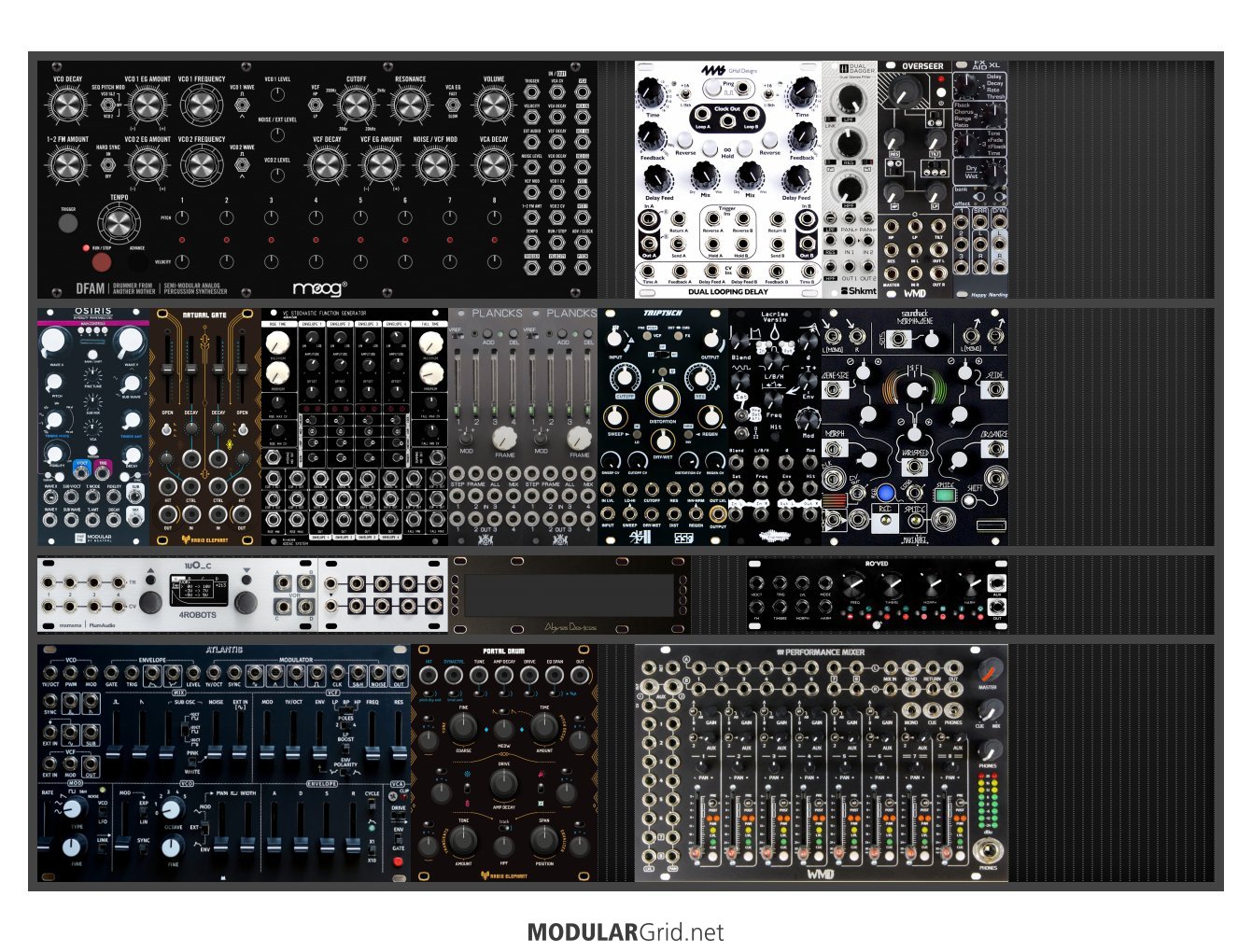Click the Out B jack on Dual Looping Delay
This screenshot has height=952, width=1252.
(x=806, y=244)
